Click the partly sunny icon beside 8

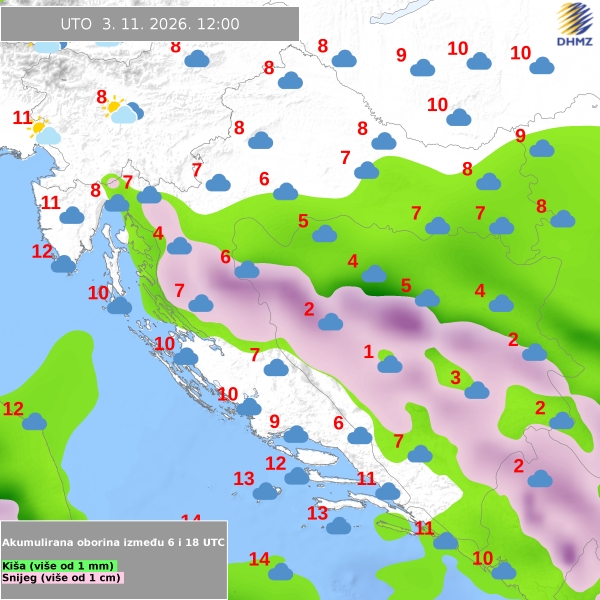[x=123, y=110]
